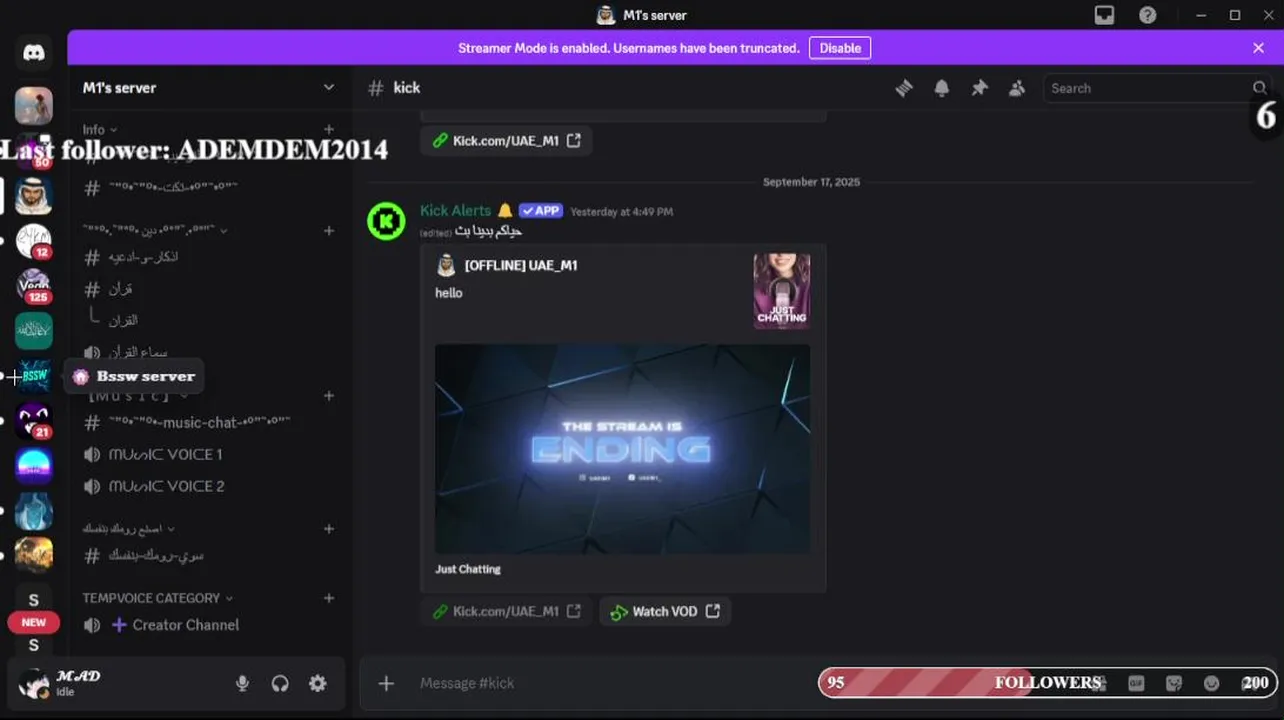Image resolution: width=1284 pixels, height=720 pixels.
Task: Open the Threads icon in channel header
Action: point(904,88)
